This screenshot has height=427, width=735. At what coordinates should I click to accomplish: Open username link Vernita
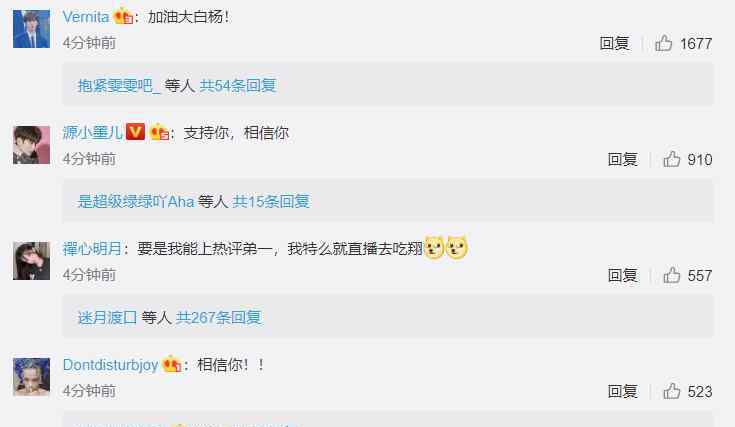86,17
